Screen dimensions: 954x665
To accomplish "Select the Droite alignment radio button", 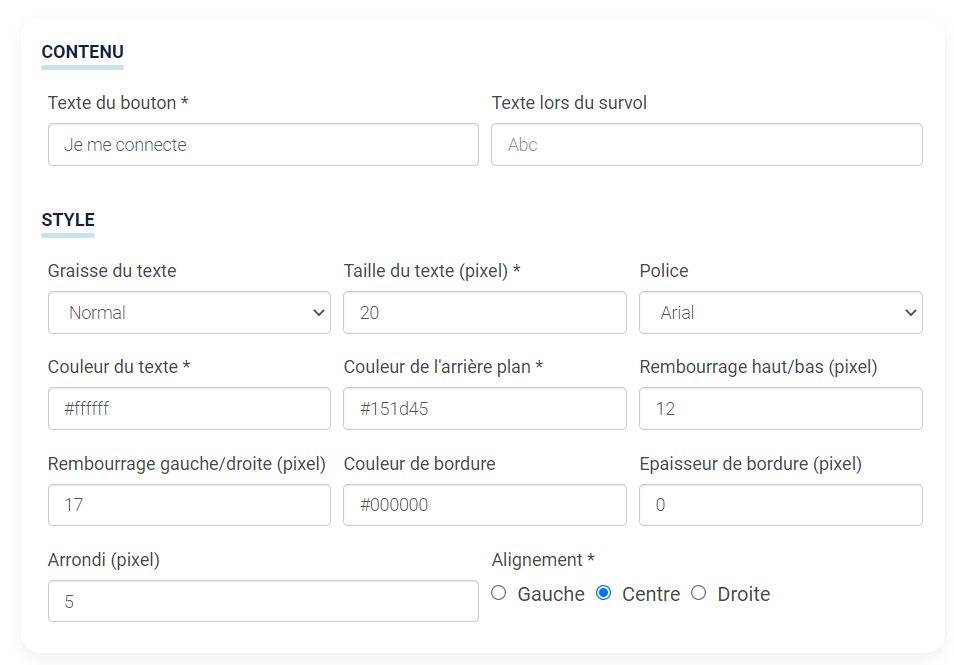I will (x=698, y=593).
